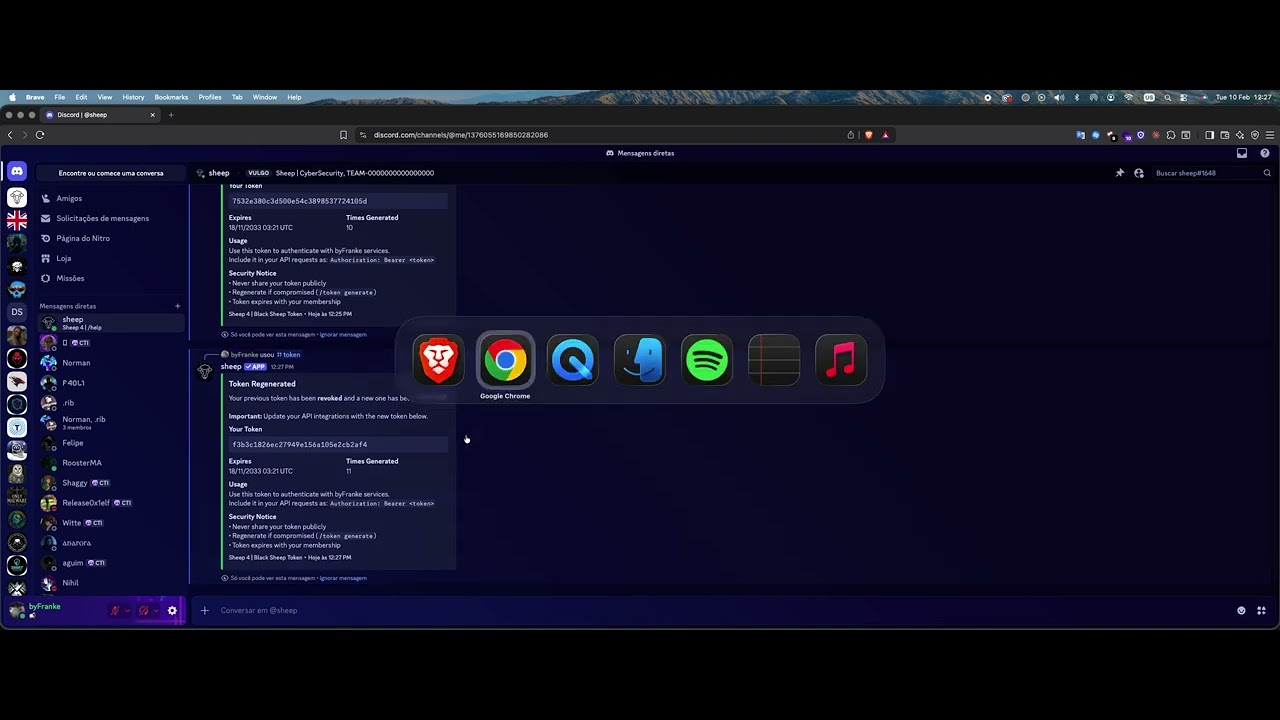Reload the page in Brave
Screen dimensions: 1280x720
40,135
